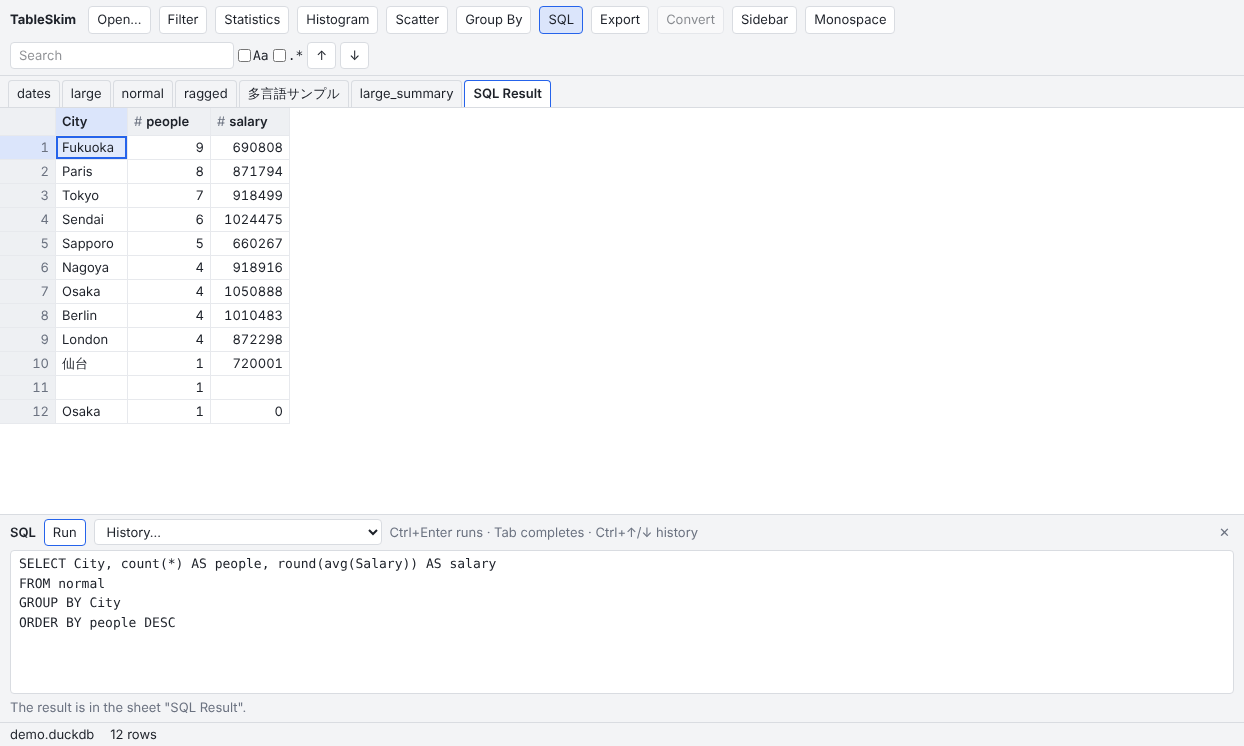1244x746 pixels.
Task: Select the people column header
Action: tap(169, 121)
